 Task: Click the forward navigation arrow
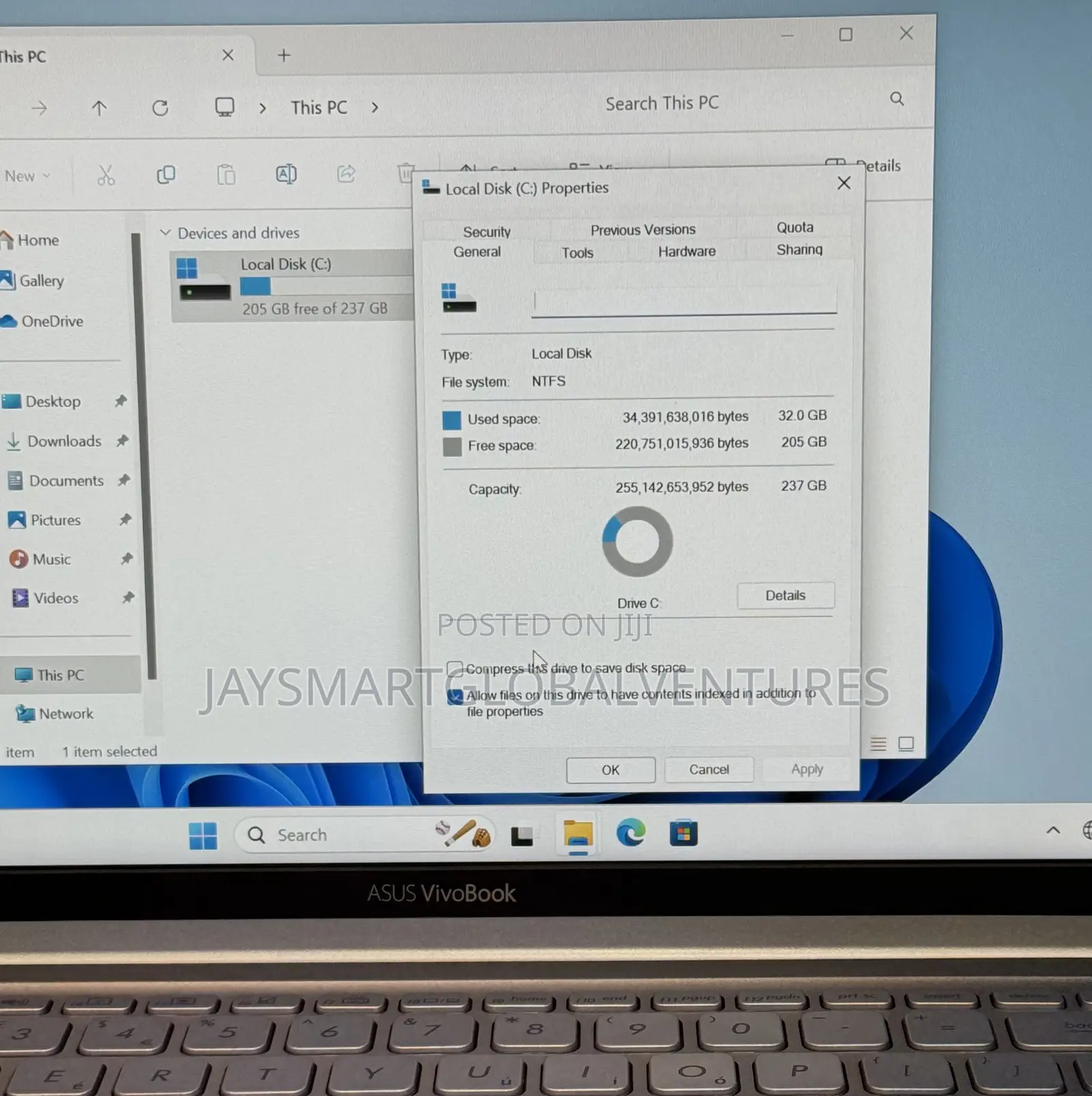pos(40,108)
